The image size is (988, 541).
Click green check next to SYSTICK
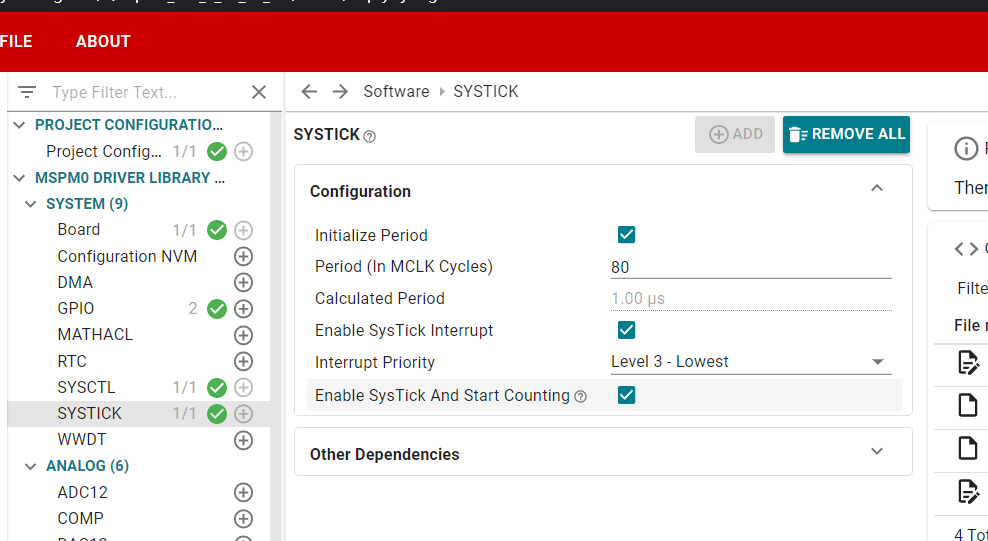point(217,414)
